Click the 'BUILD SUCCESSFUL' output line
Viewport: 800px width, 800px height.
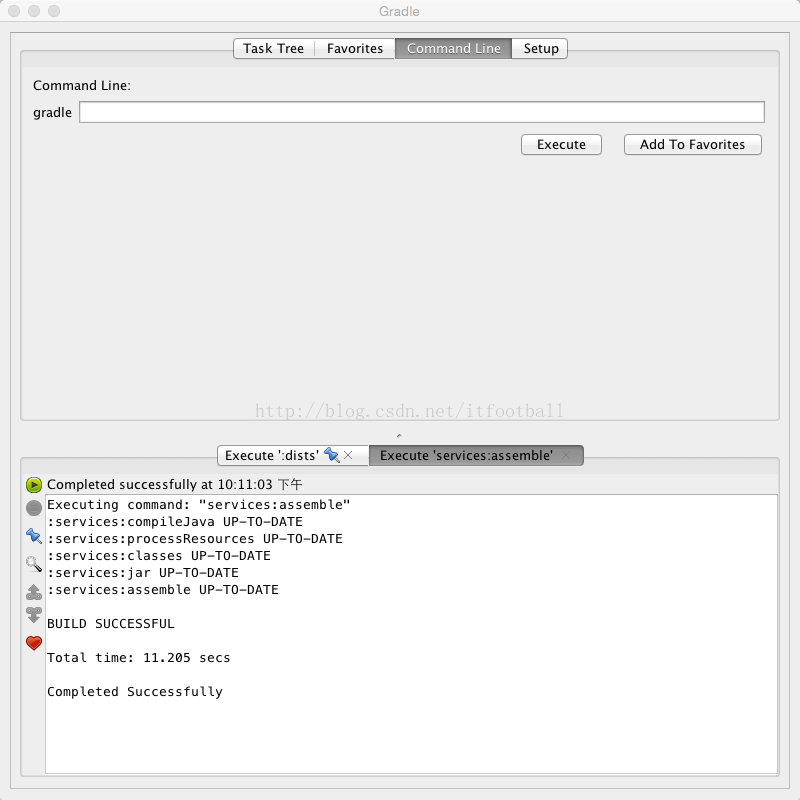point(111,623)
